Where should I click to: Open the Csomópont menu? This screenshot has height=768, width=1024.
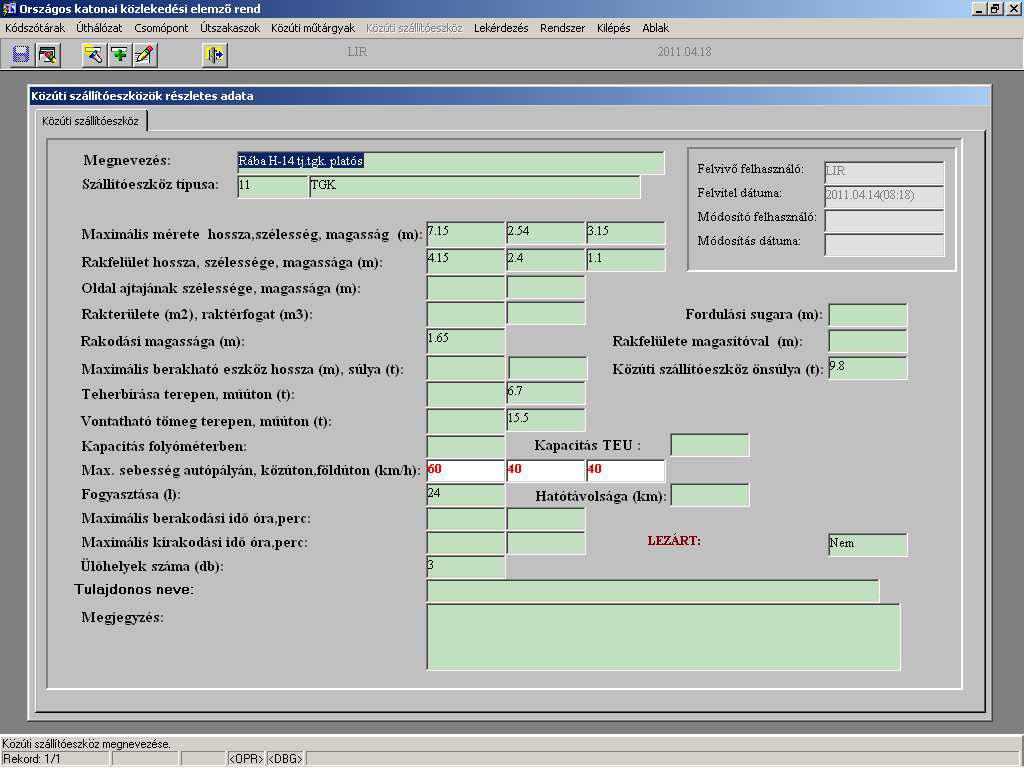[161, 28]
